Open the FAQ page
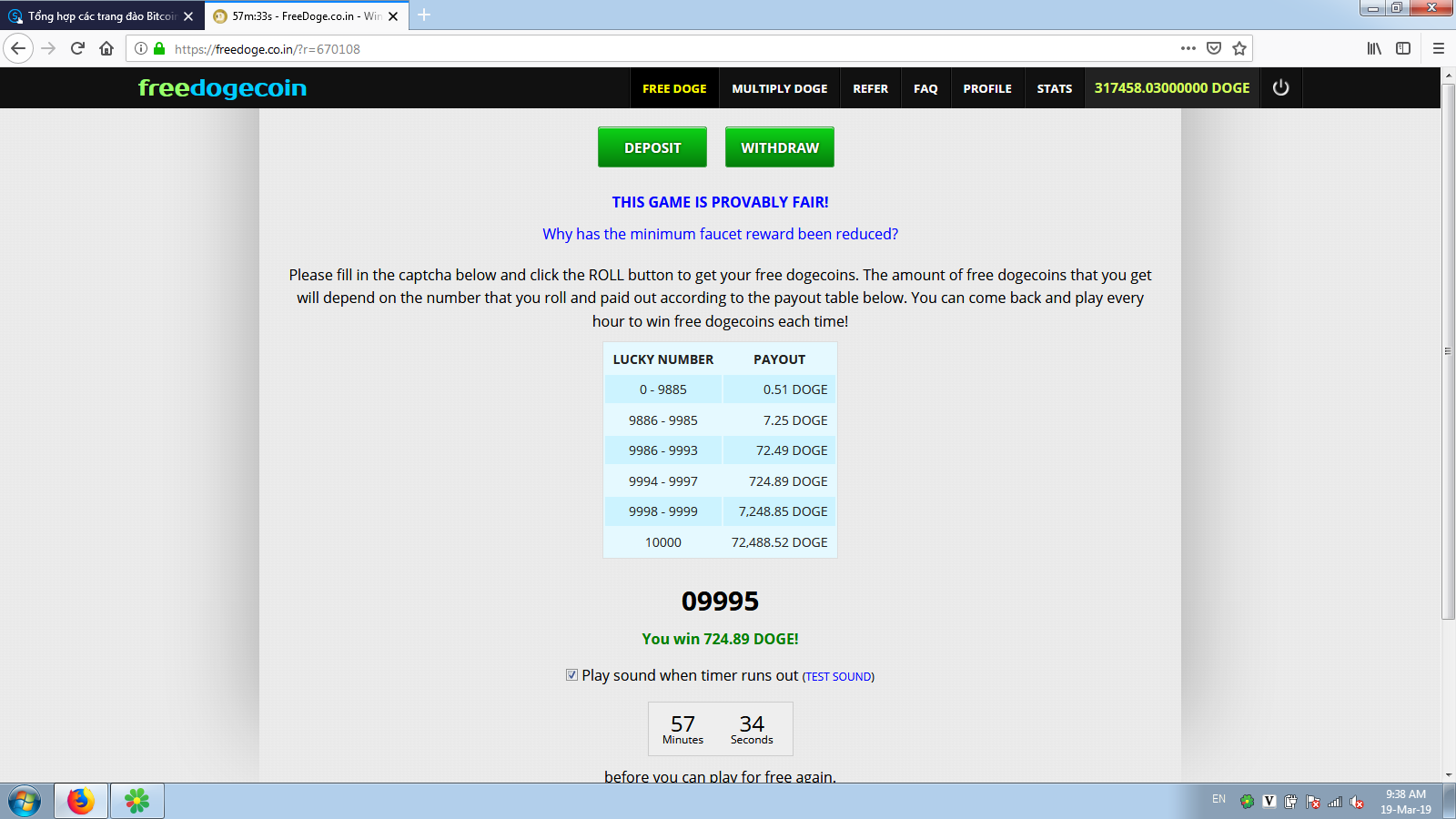The width and height of the screenshot is (1456, 819). 925,88
